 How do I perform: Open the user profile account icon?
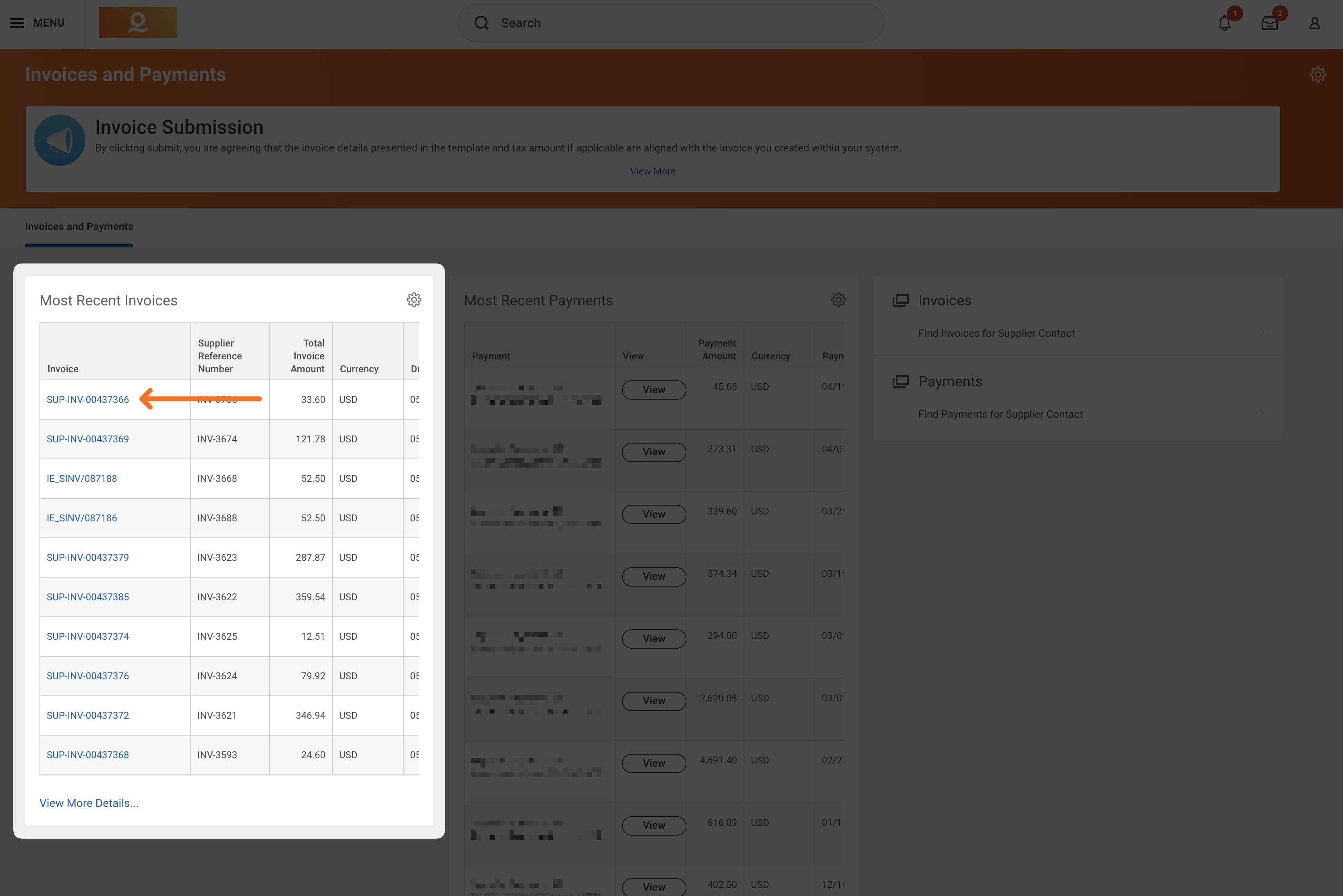tap(1314, 23)
